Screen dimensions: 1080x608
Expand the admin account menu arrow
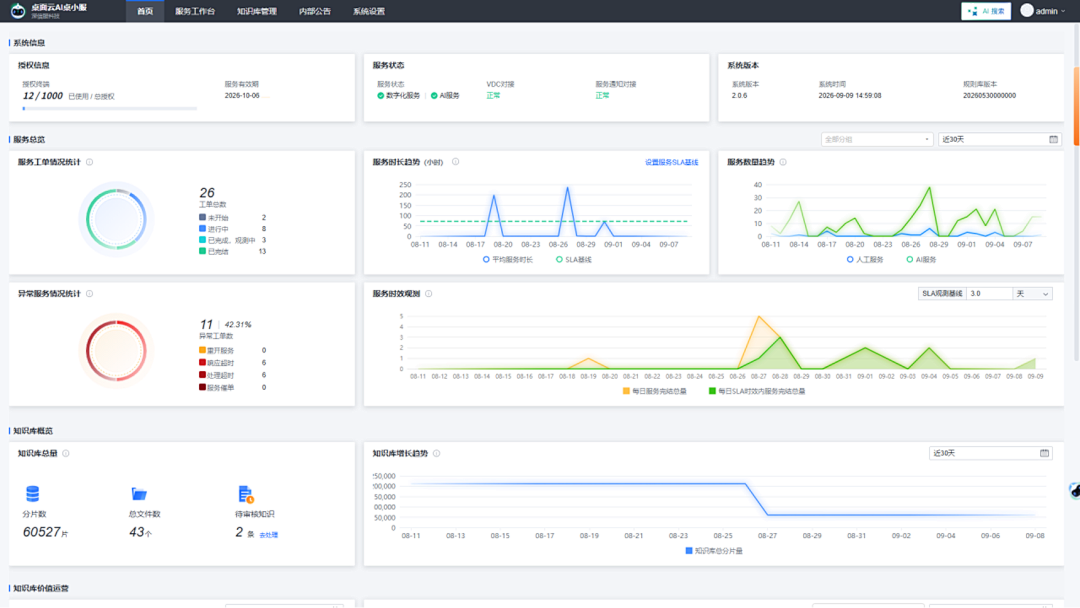[x=1063, y=12]
